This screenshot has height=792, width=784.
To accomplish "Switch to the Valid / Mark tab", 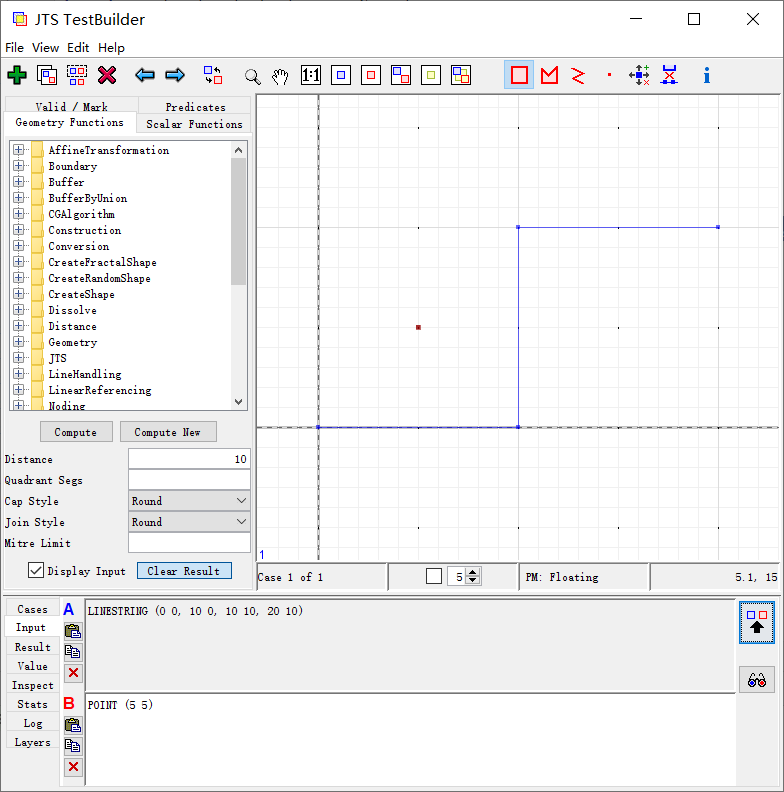I will pos(71,106).
